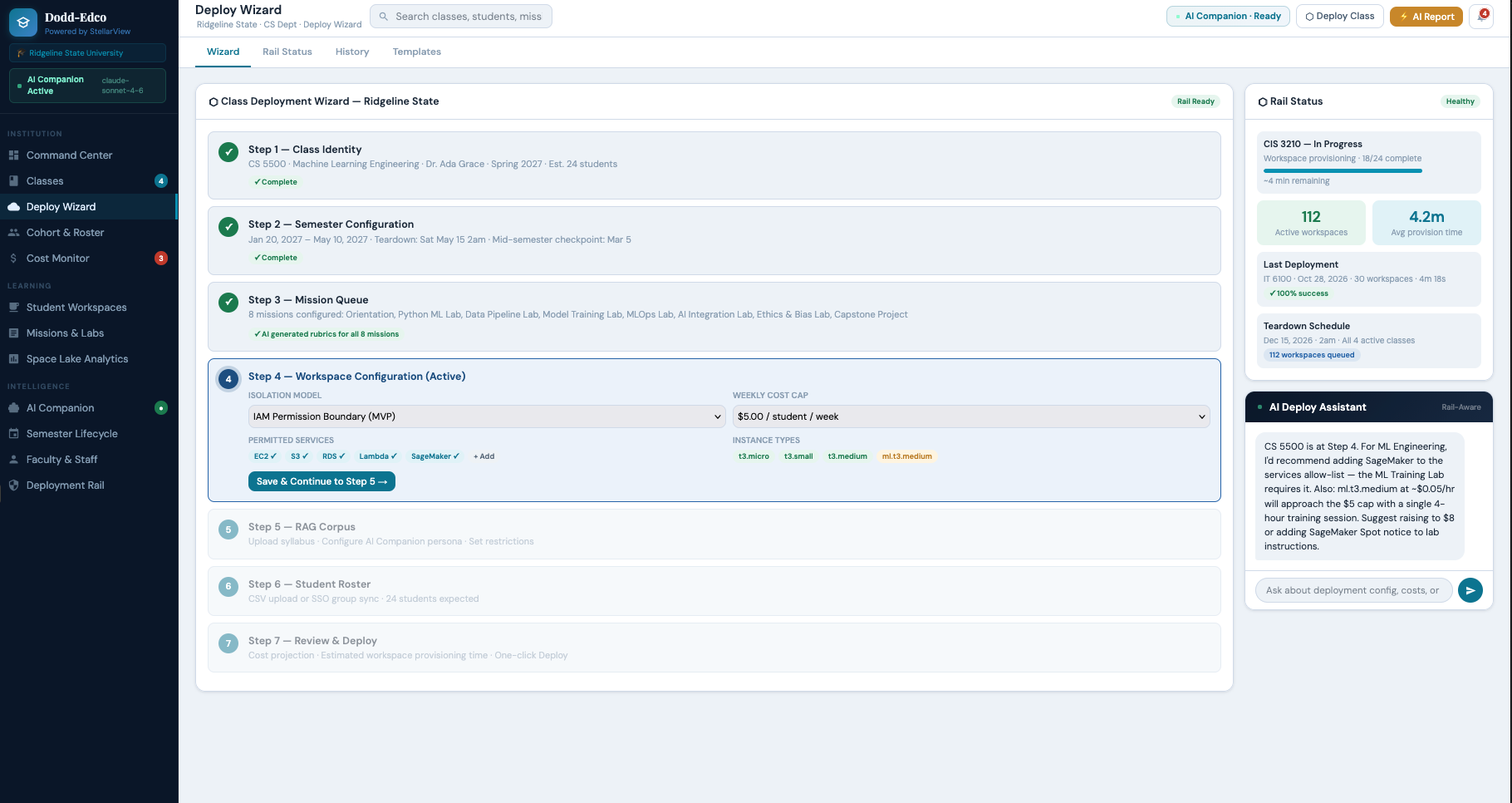Click the Deployment Rail shield icon
Image resolution: width=1512 pixels, height=803 pixels.
coord(13,485)
